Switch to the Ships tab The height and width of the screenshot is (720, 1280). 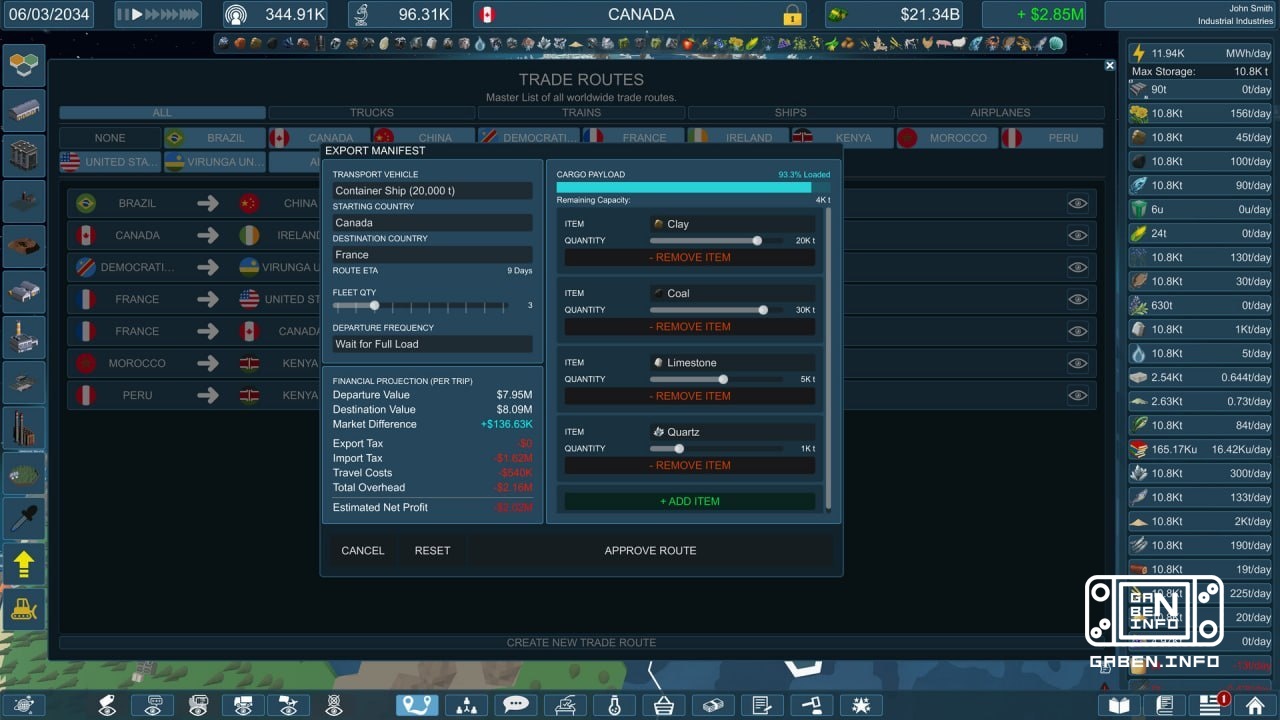[790, 113]
